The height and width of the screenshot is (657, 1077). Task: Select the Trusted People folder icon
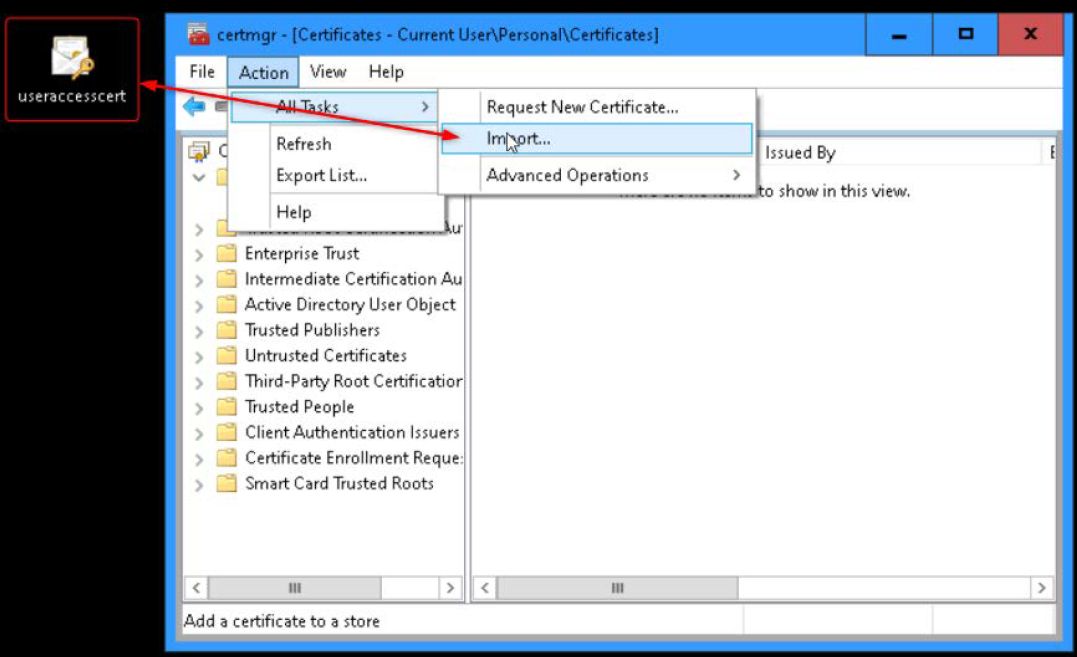pyautogui.click(x=226, y=407)
